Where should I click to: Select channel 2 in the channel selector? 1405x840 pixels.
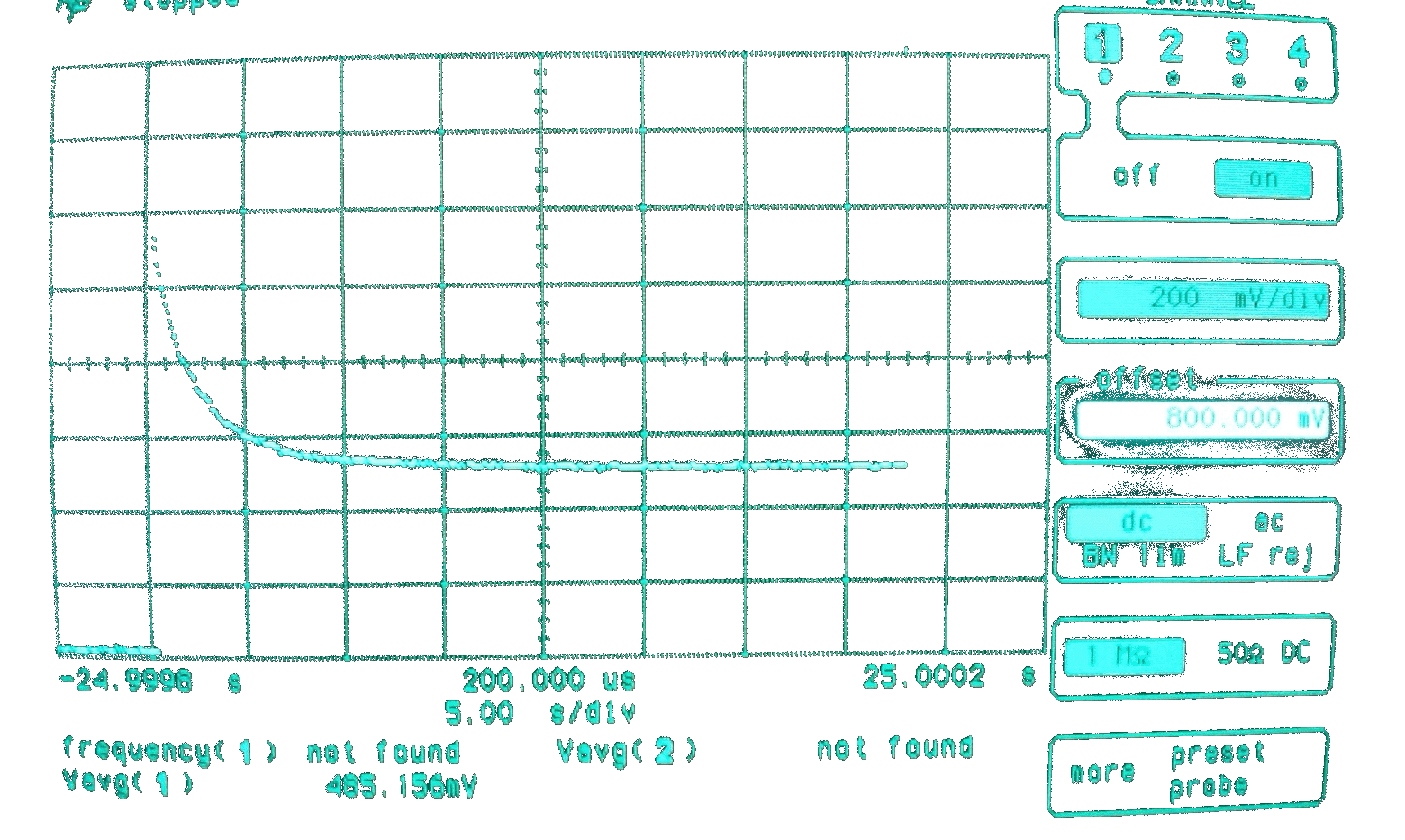click(x=1171, y=47)
